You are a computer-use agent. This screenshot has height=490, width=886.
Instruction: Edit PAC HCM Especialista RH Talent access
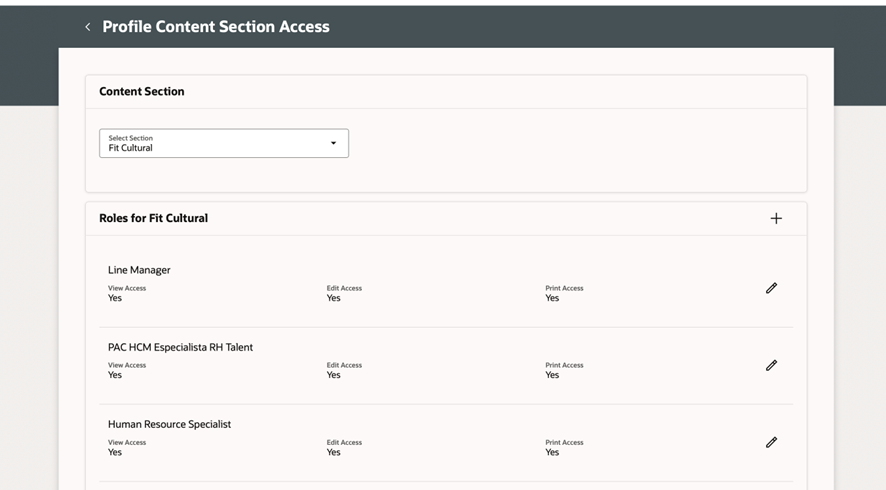tap(771, 365)
